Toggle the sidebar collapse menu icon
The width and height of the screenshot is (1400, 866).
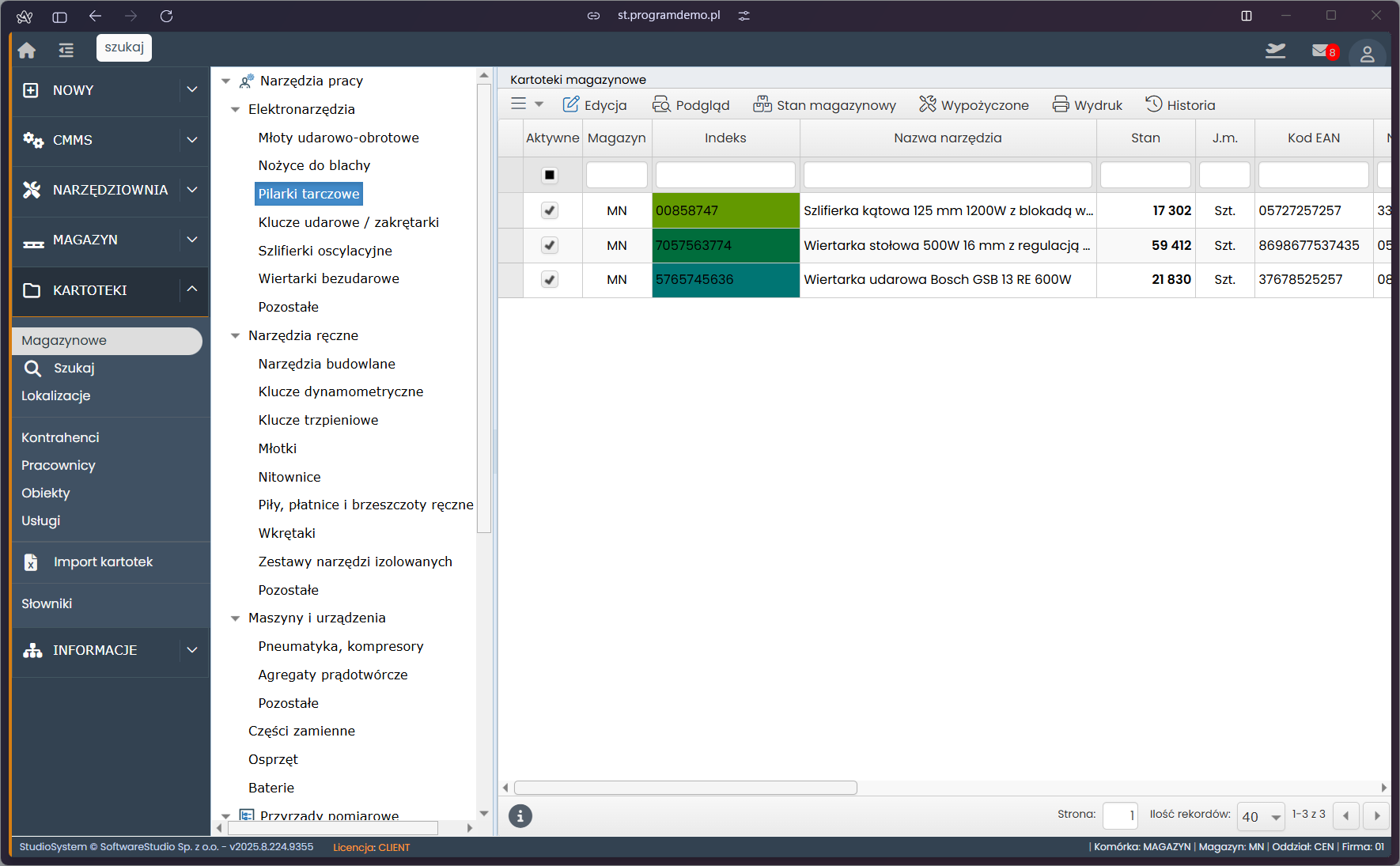[x=66, y=51]
